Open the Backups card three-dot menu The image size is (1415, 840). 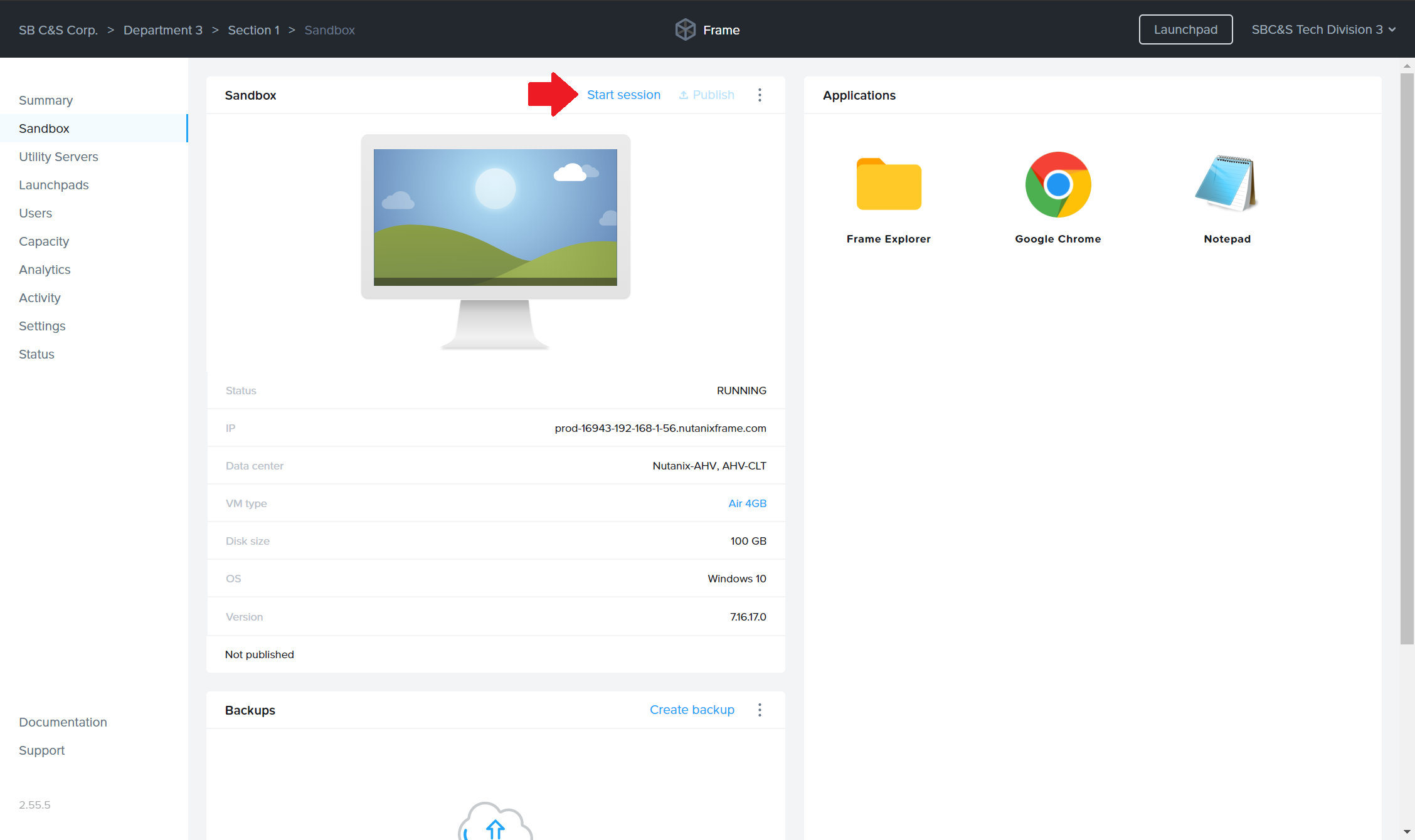[x=760, y=710]
